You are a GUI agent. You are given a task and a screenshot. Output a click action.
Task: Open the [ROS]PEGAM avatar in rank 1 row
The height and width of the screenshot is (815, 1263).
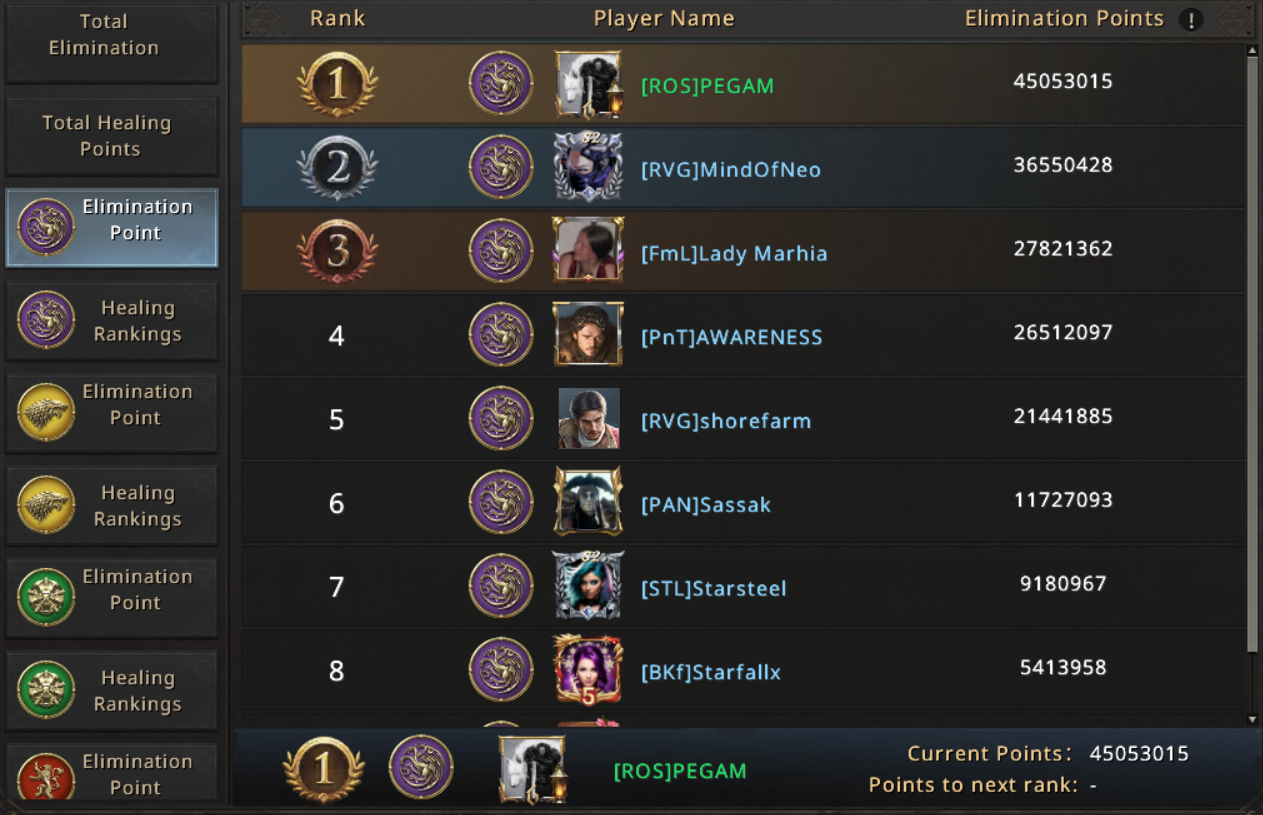(x=590, y=84)
